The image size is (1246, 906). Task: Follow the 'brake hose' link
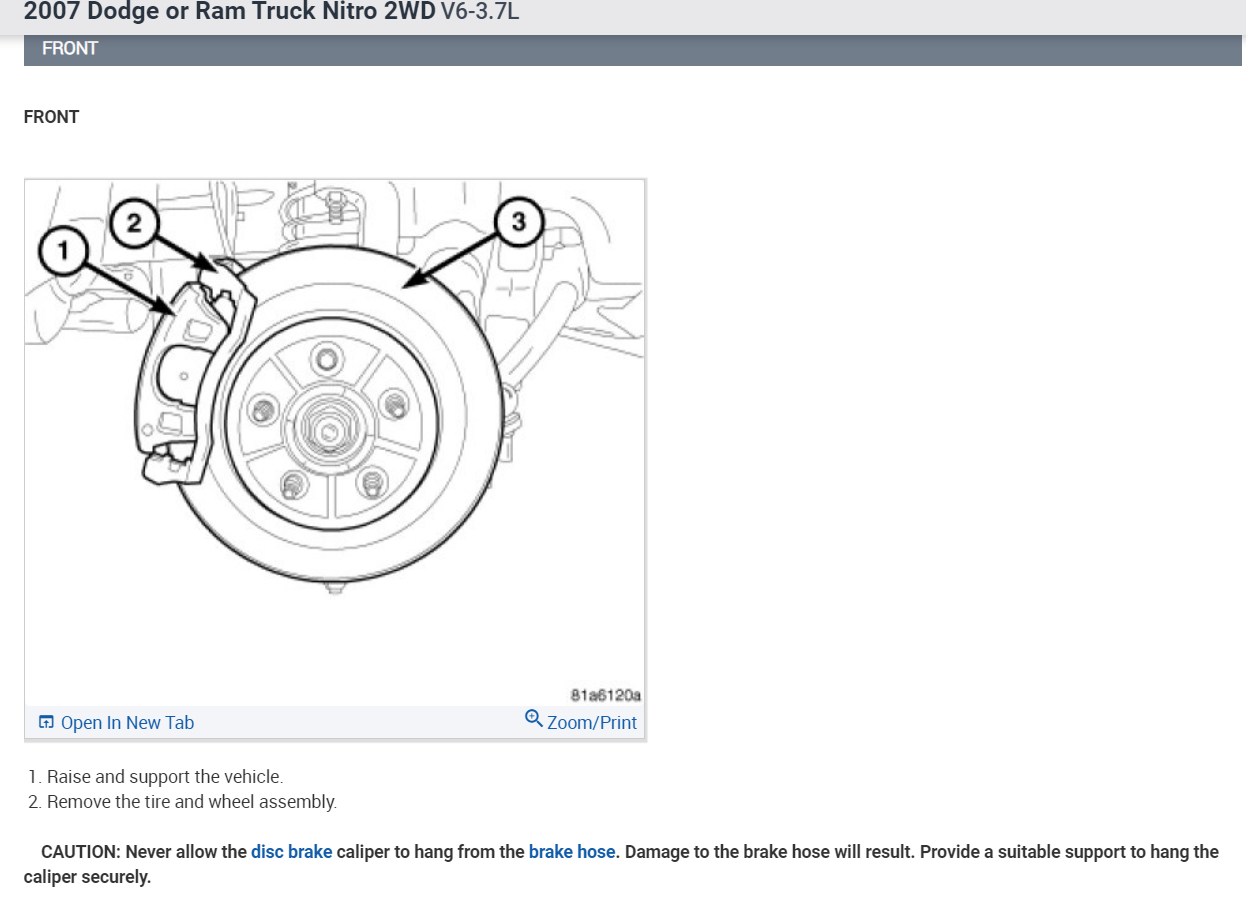point(572,852)
